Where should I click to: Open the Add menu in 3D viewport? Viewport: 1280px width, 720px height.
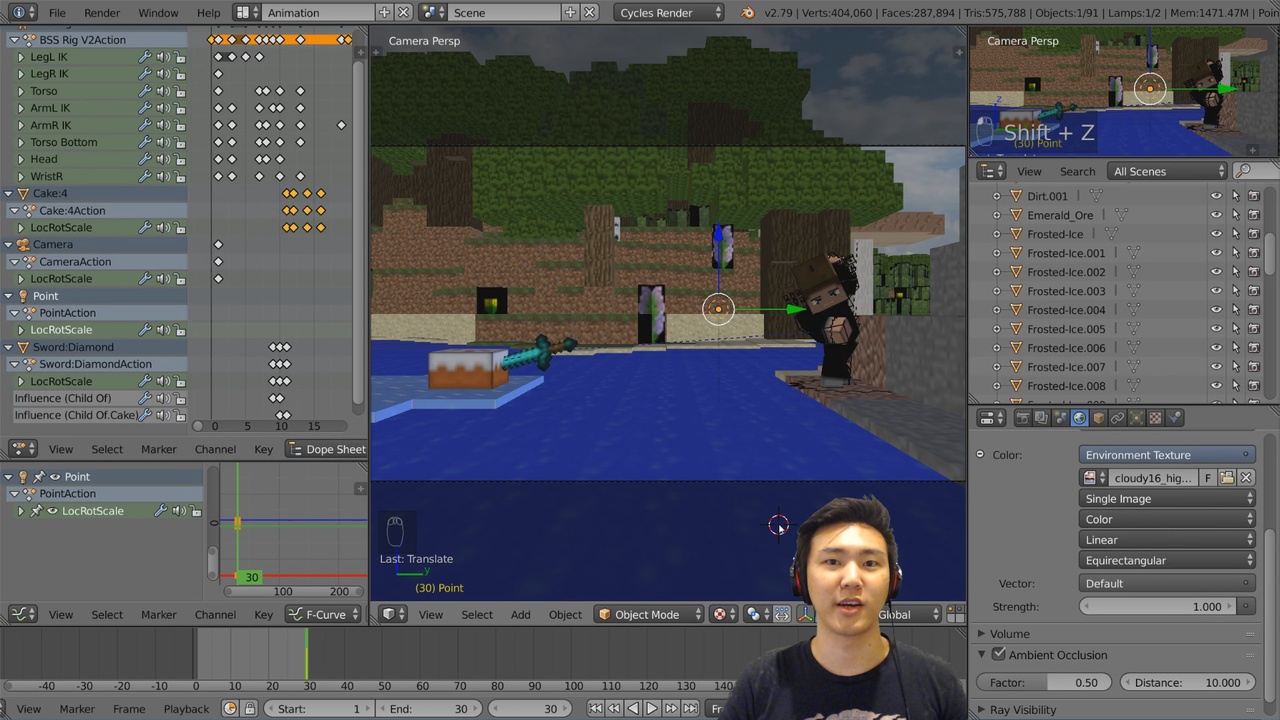click(520, 615)
